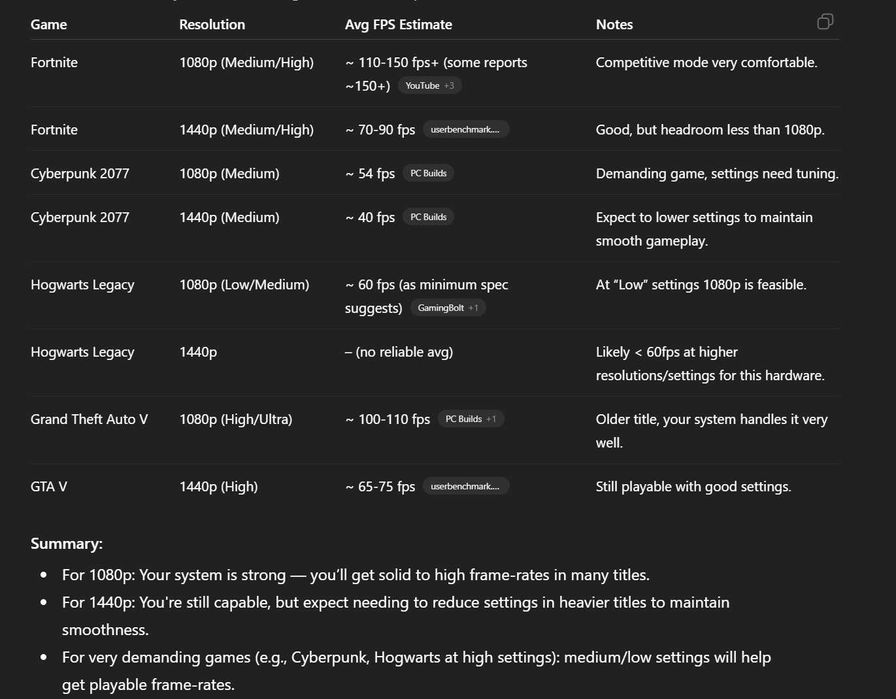Click the Summary heading
Image resolution: width=896 pixels, height=699 pixels.
click(66, 544)
